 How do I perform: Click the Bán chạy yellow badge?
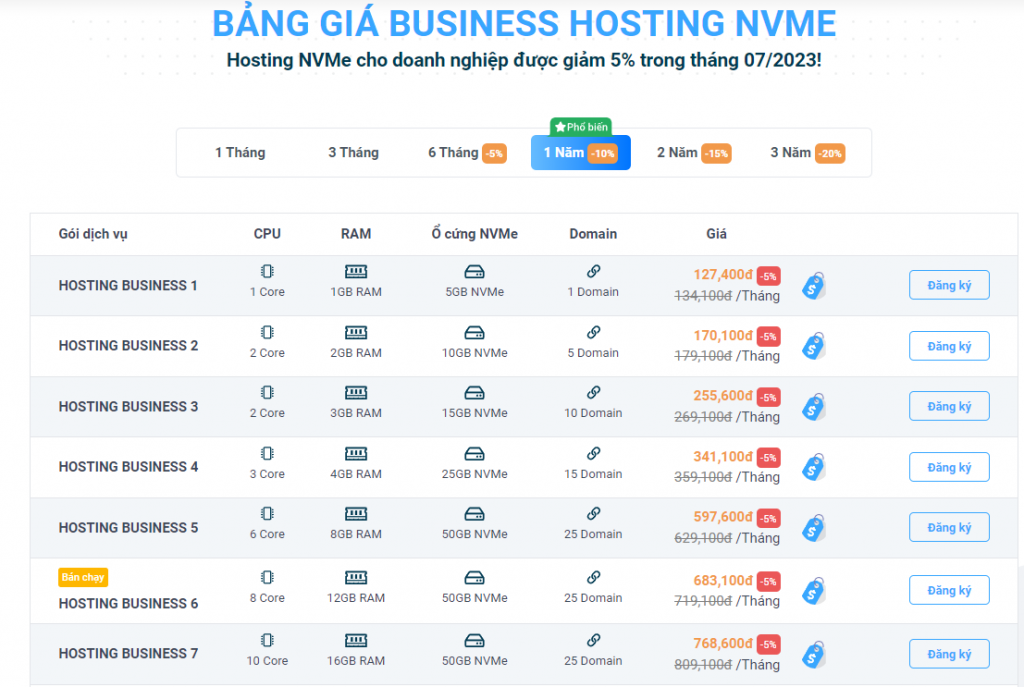[x=83, y=577]
